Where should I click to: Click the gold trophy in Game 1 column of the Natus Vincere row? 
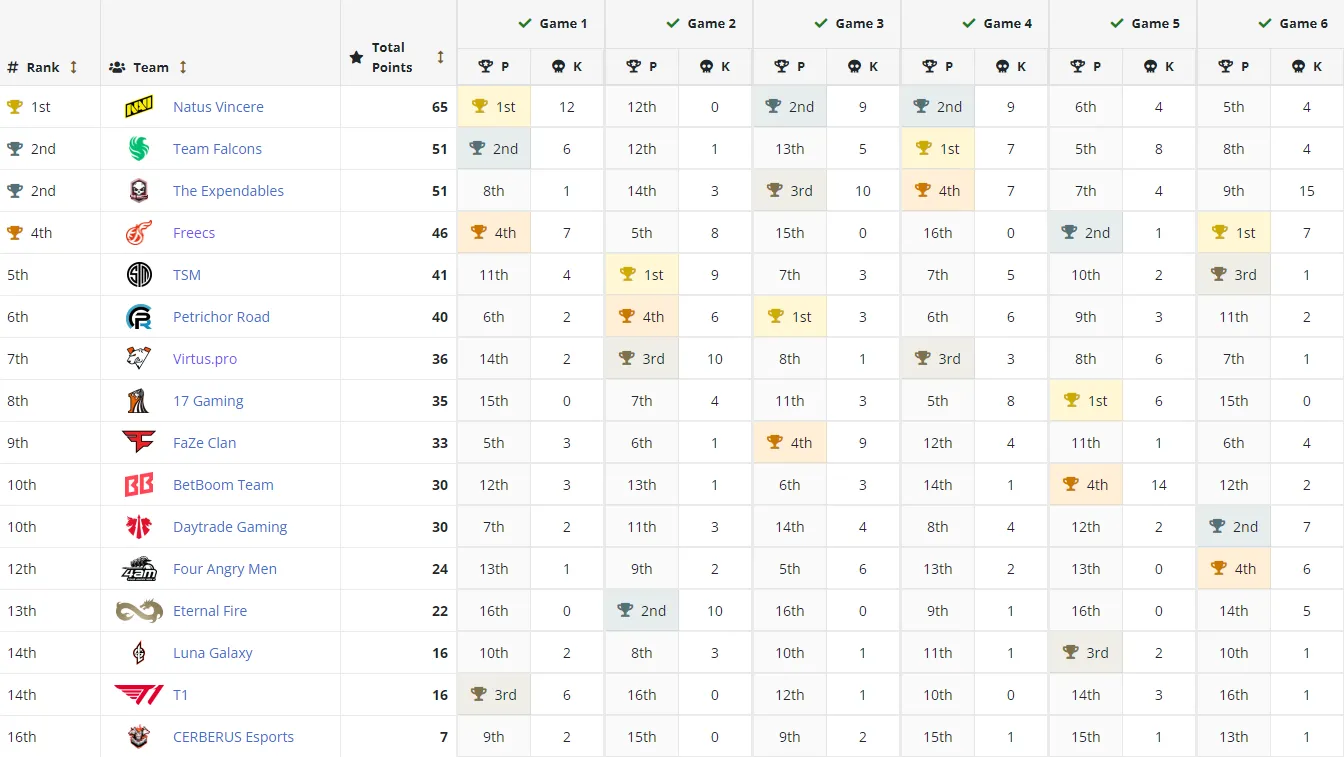tap(479, 106)
